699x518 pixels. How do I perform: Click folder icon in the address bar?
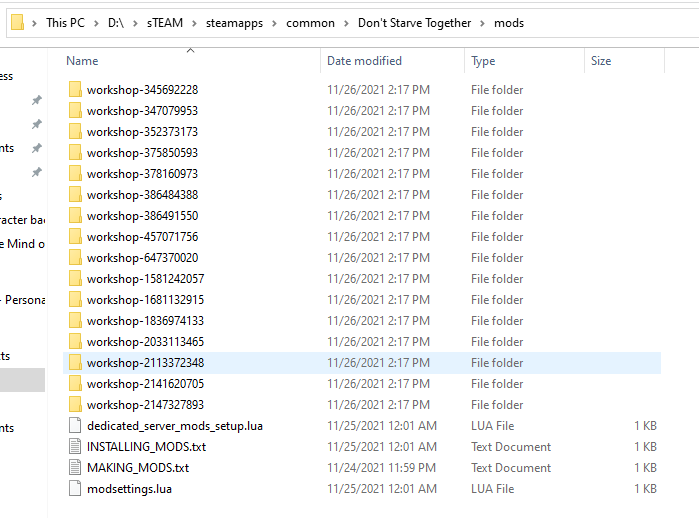(x=17, y=22)
